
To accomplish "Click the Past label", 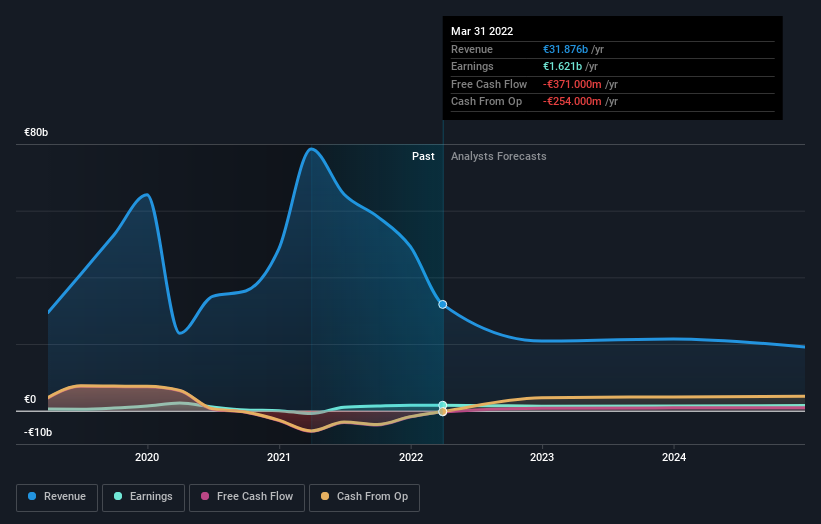I will point(423,156).
